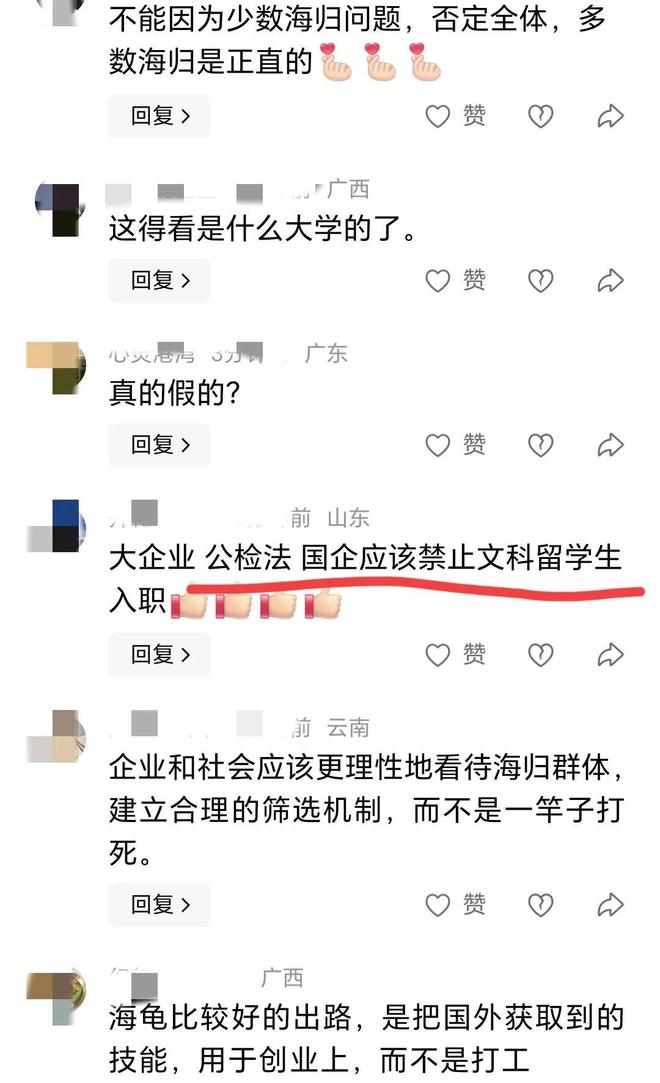Open the 广东 commenter's username
Viewport: 660px width, 1083px height.
pyautogui.click(x=186, y=354)
